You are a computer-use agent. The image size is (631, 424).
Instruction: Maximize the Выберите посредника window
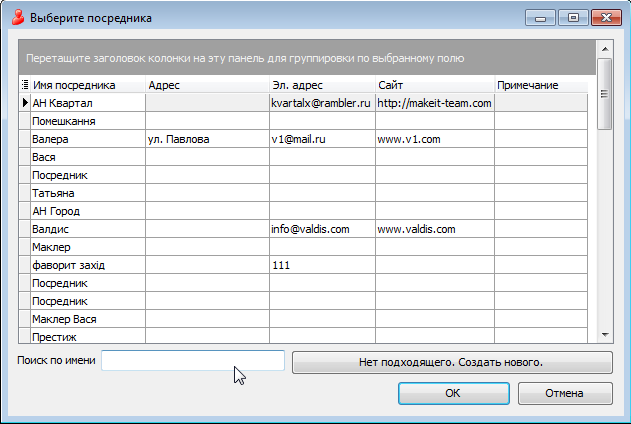point(573,17)
